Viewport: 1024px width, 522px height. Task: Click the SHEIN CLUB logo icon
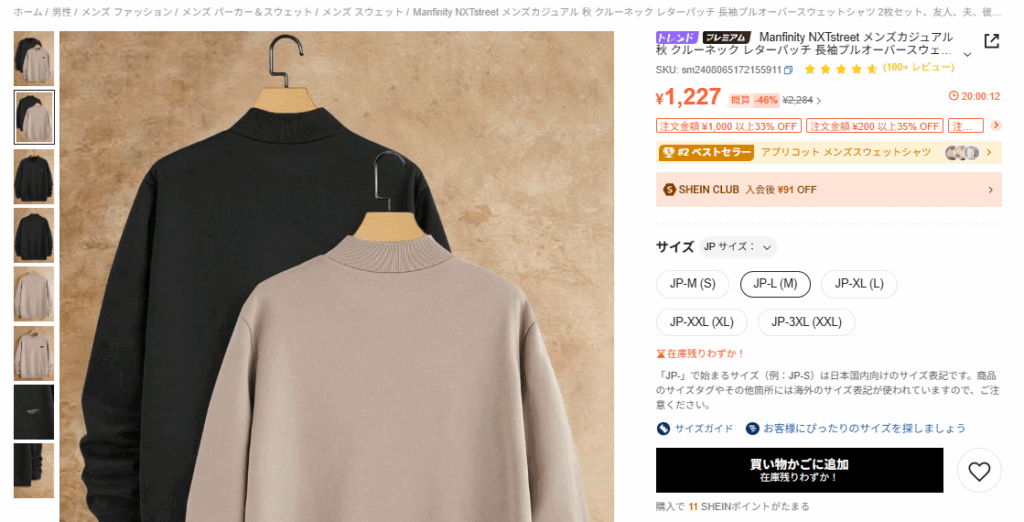(x=669, y=189)
